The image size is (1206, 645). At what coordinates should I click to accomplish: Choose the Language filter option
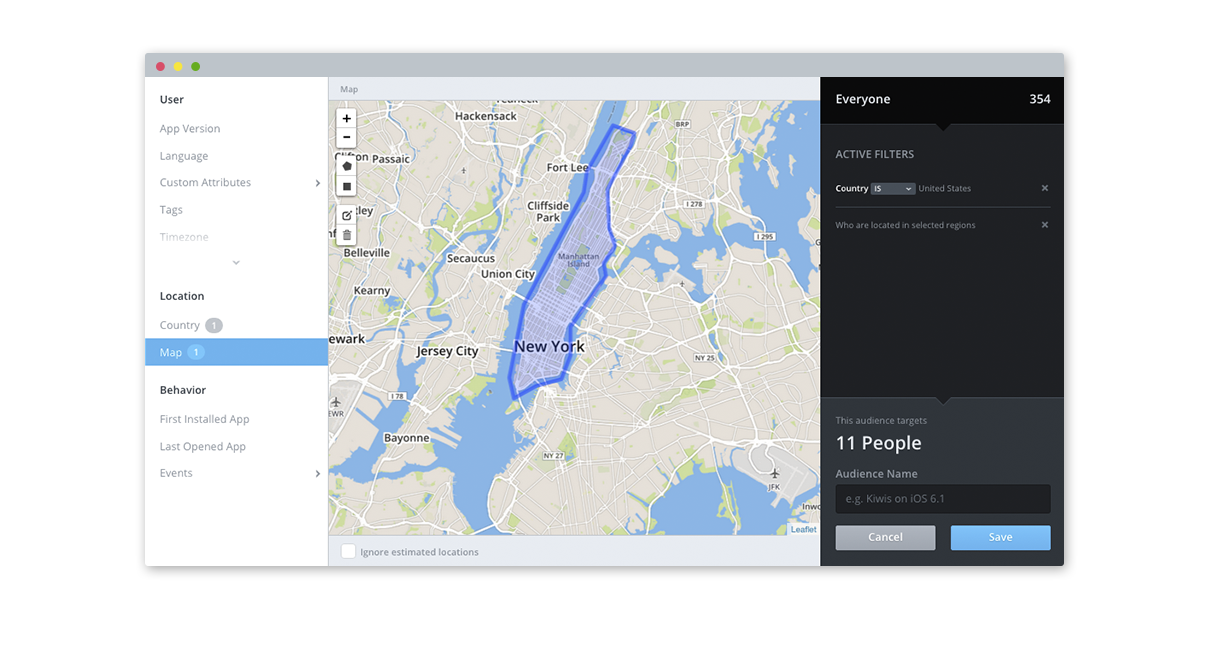pos(184,156)
